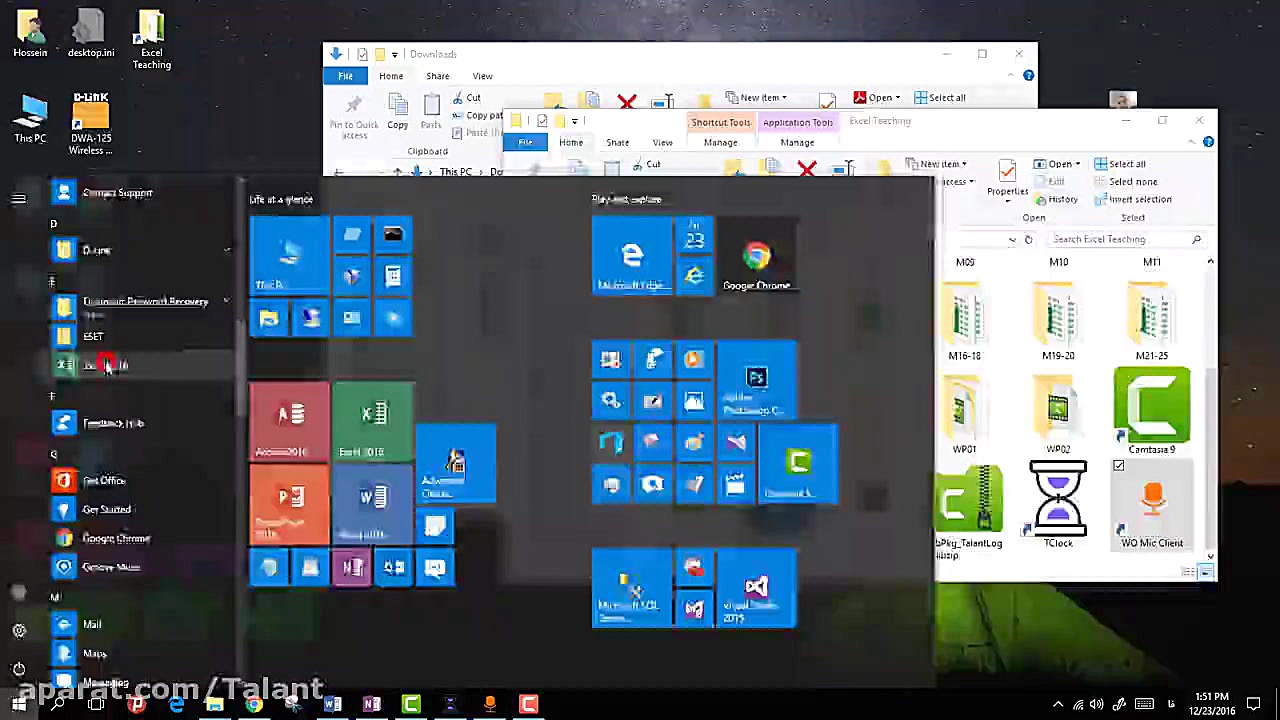
Task: Expand New item dropdown in Excel Teaching ribbon
Action: tap(963, 164)
